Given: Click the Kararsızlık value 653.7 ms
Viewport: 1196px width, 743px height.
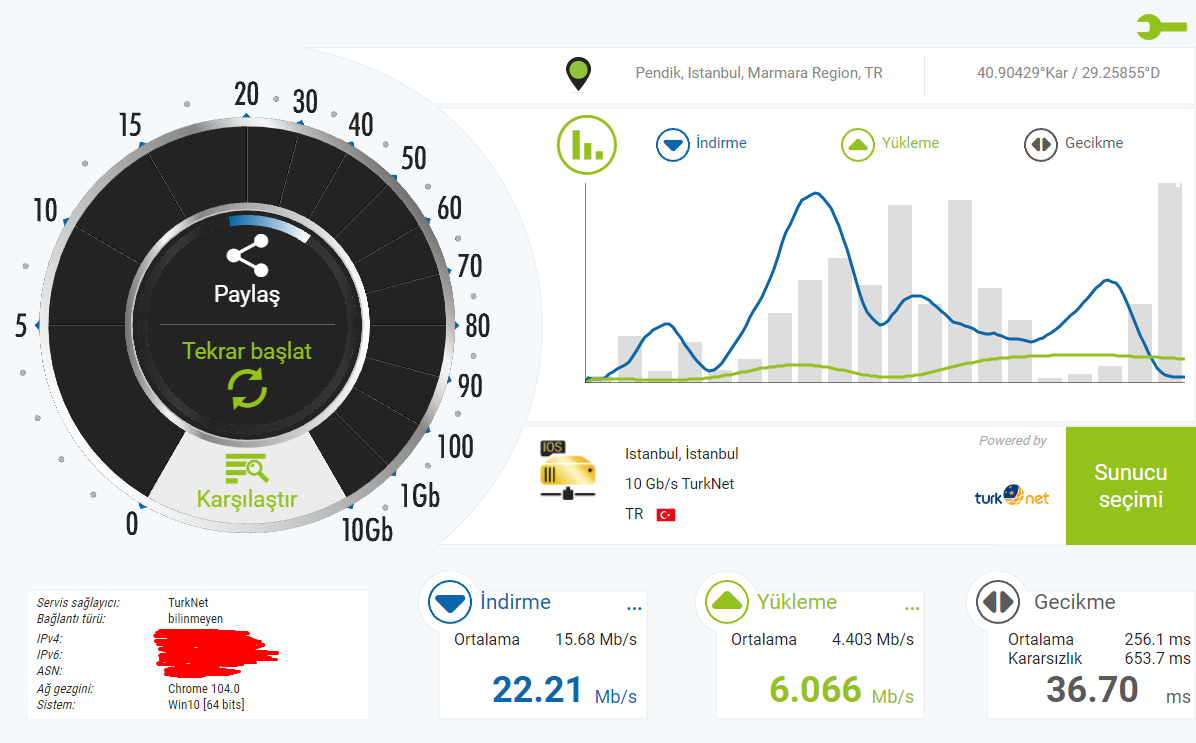Looking at the screenshot, I should [1157, 658].
